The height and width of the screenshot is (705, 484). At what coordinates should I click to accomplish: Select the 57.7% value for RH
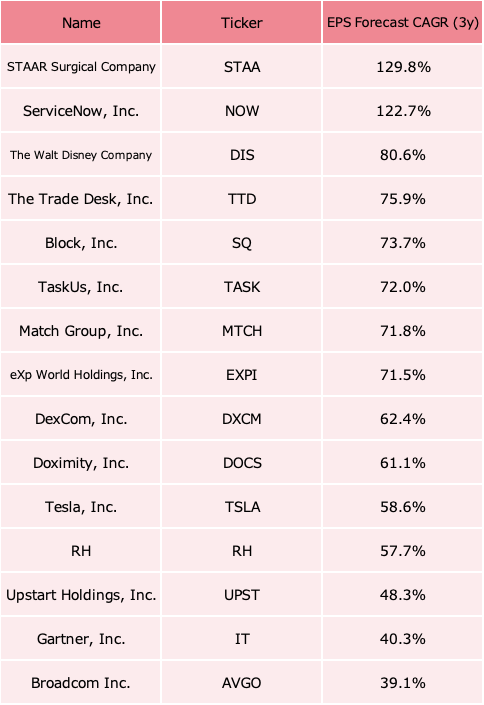tap(403, 551)
